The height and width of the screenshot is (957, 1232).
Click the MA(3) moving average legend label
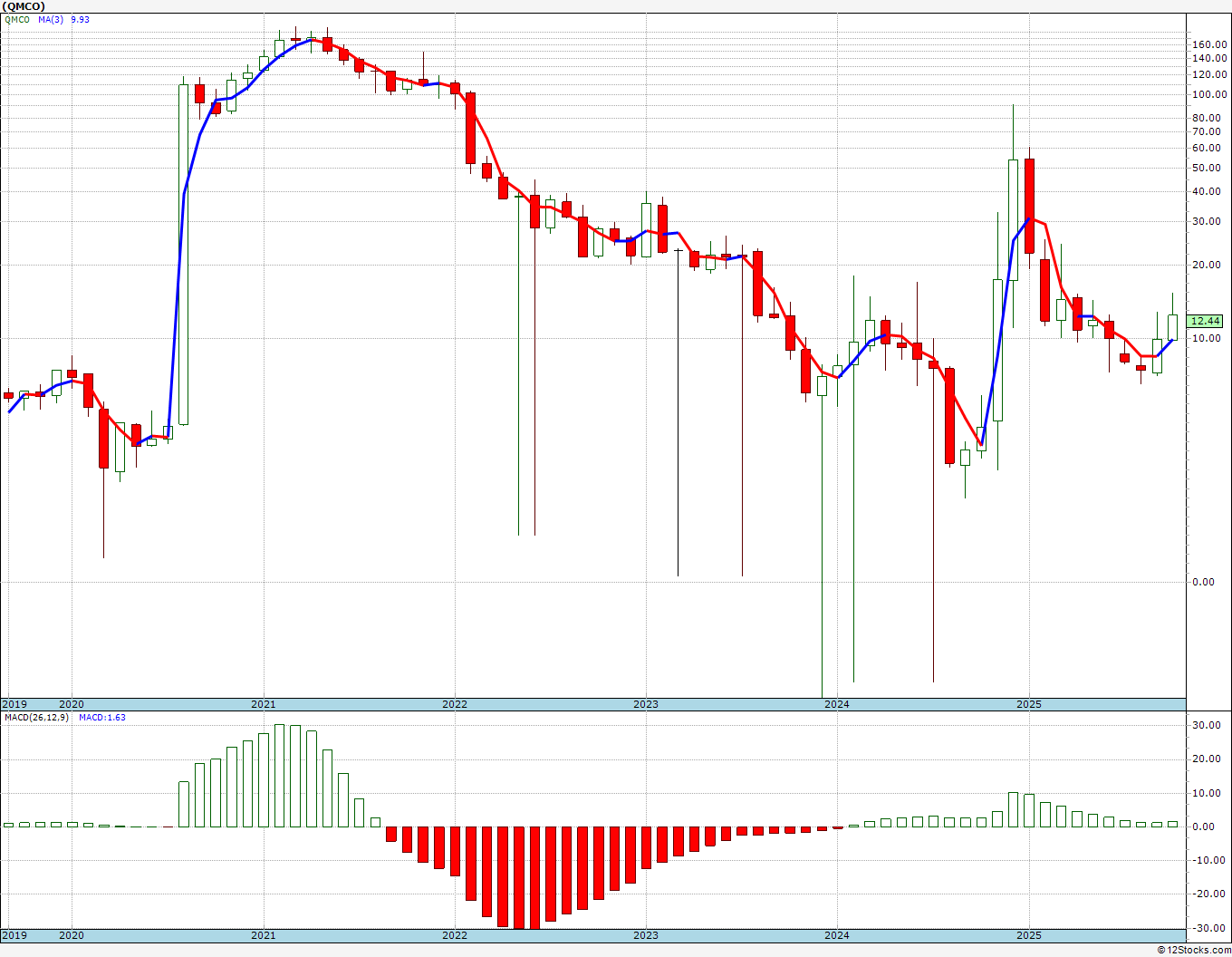click(x=51, y=19)
